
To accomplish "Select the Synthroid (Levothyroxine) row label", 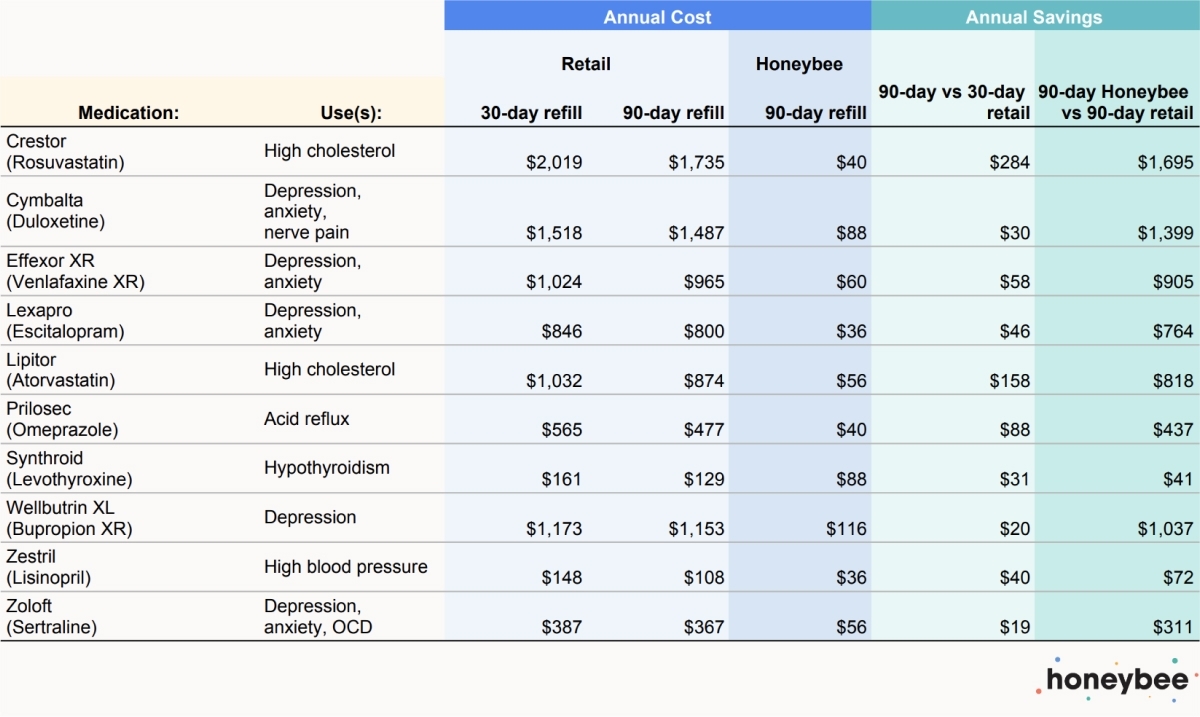I will (70, 468).
